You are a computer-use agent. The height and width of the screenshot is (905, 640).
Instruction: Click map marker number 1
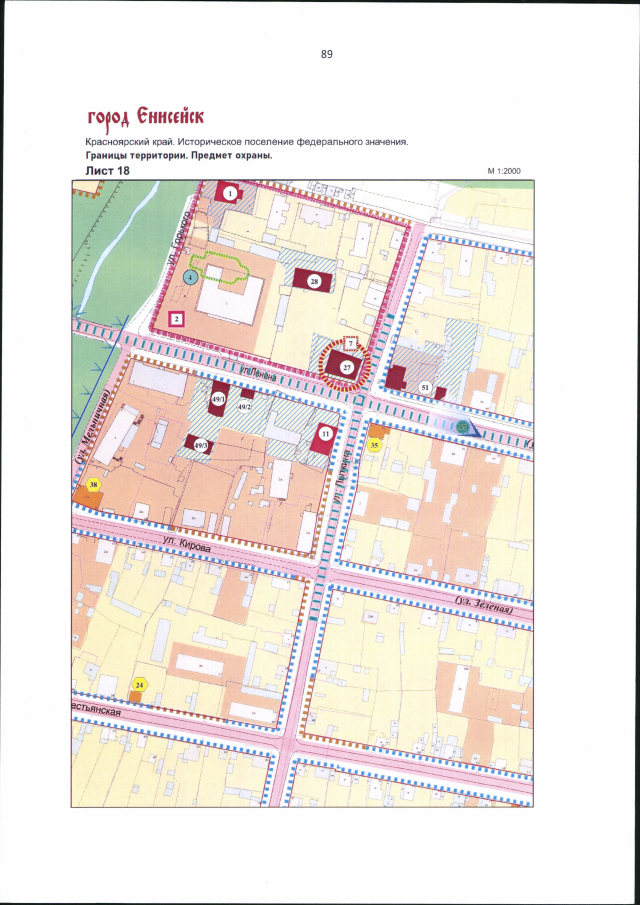[230, 194]
